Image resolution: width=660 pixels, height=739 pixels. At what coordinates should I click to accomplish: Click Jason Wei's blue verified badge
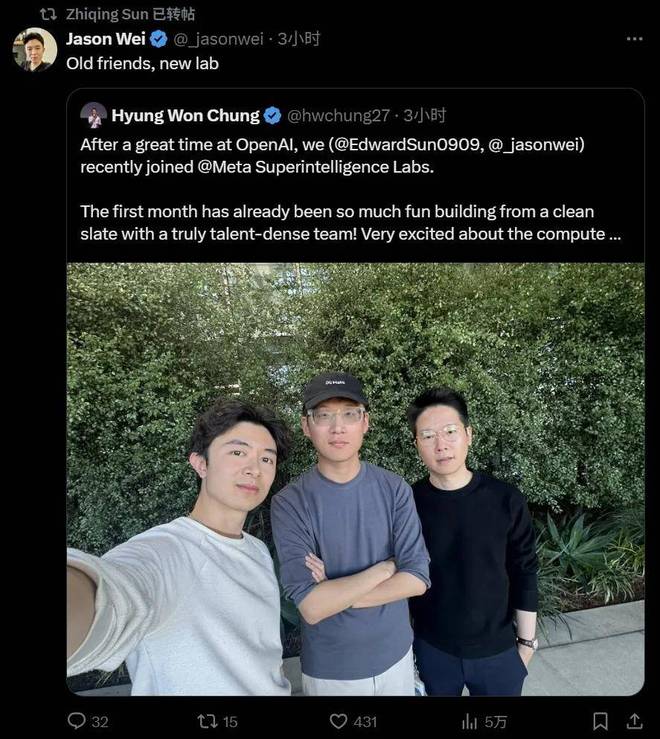(158, 39)
